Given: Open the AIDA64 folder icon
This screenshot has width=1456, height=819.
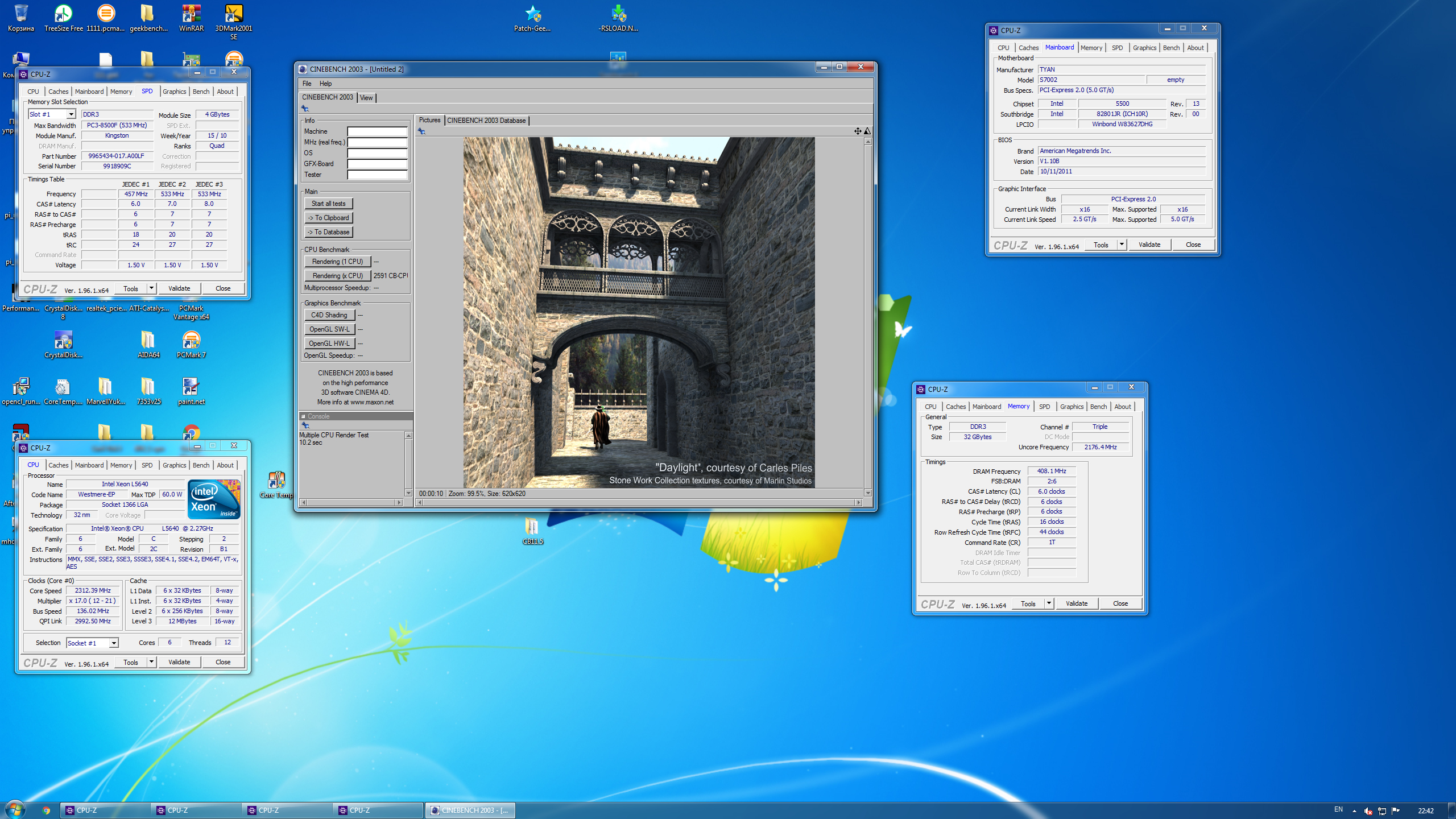Looking at the screenshot, I should (x=148, y=344).
